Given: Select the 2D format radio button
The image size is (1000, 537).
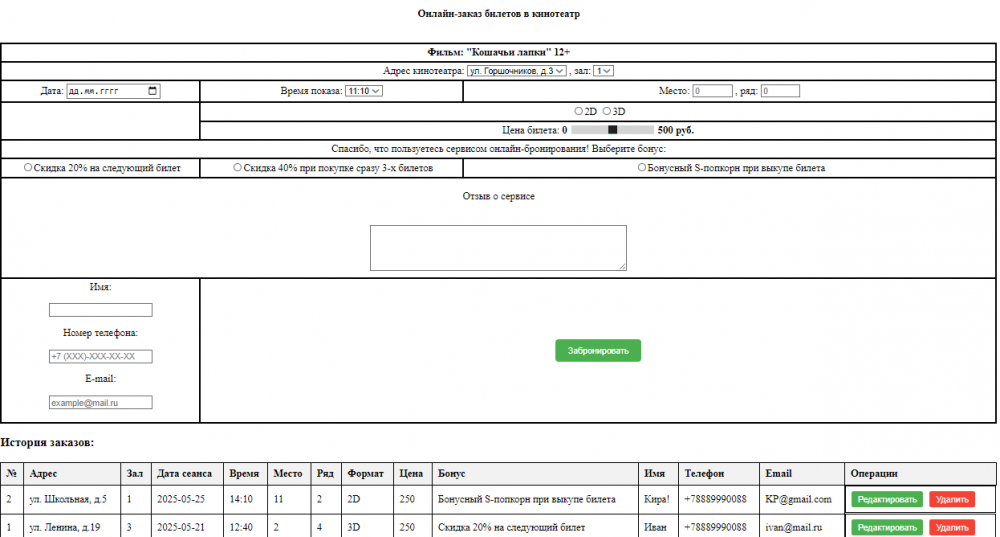Looking at the screenshot, I should [x=578, y=111].
